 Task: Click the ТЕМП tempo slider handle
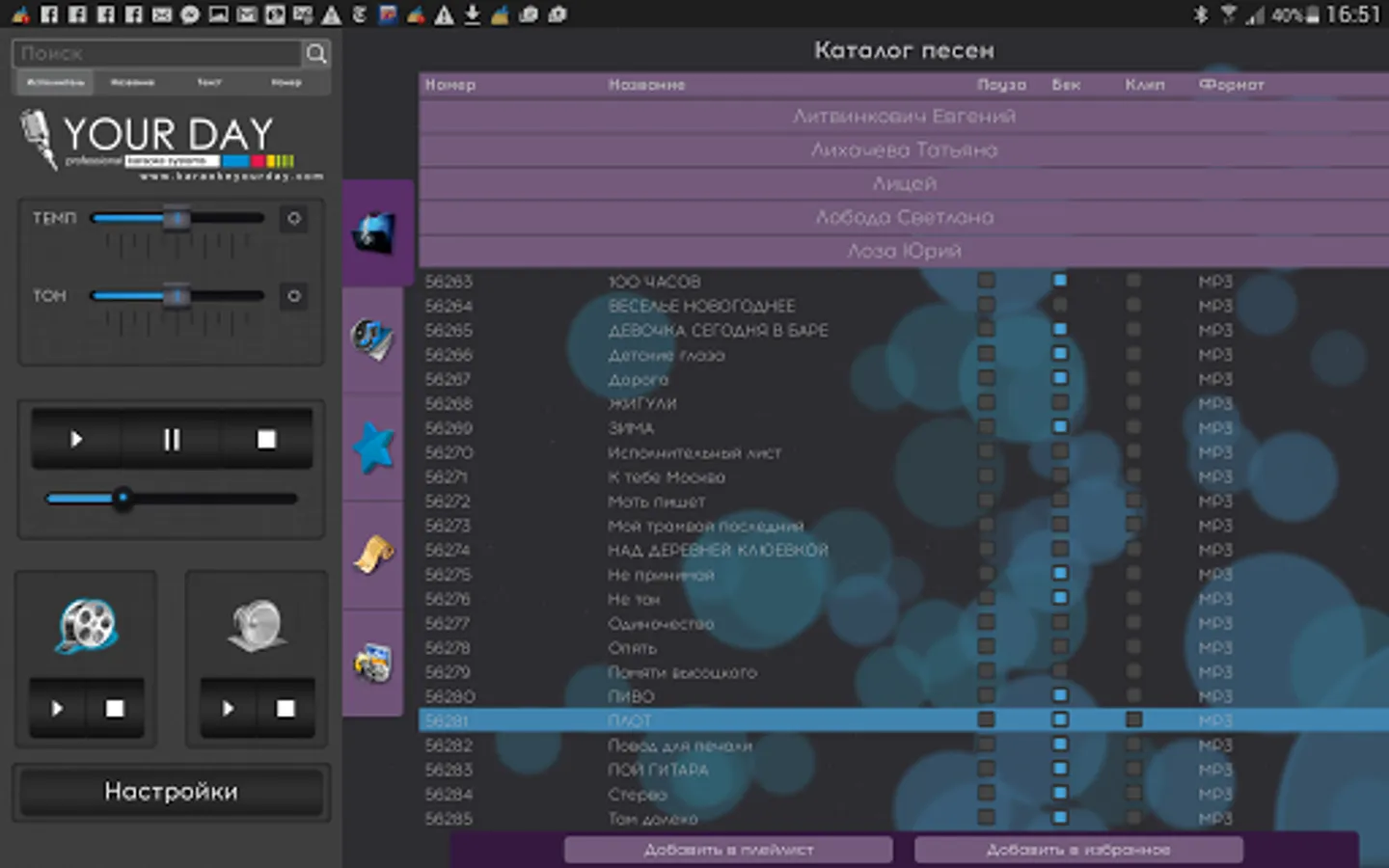click(177, 219)
